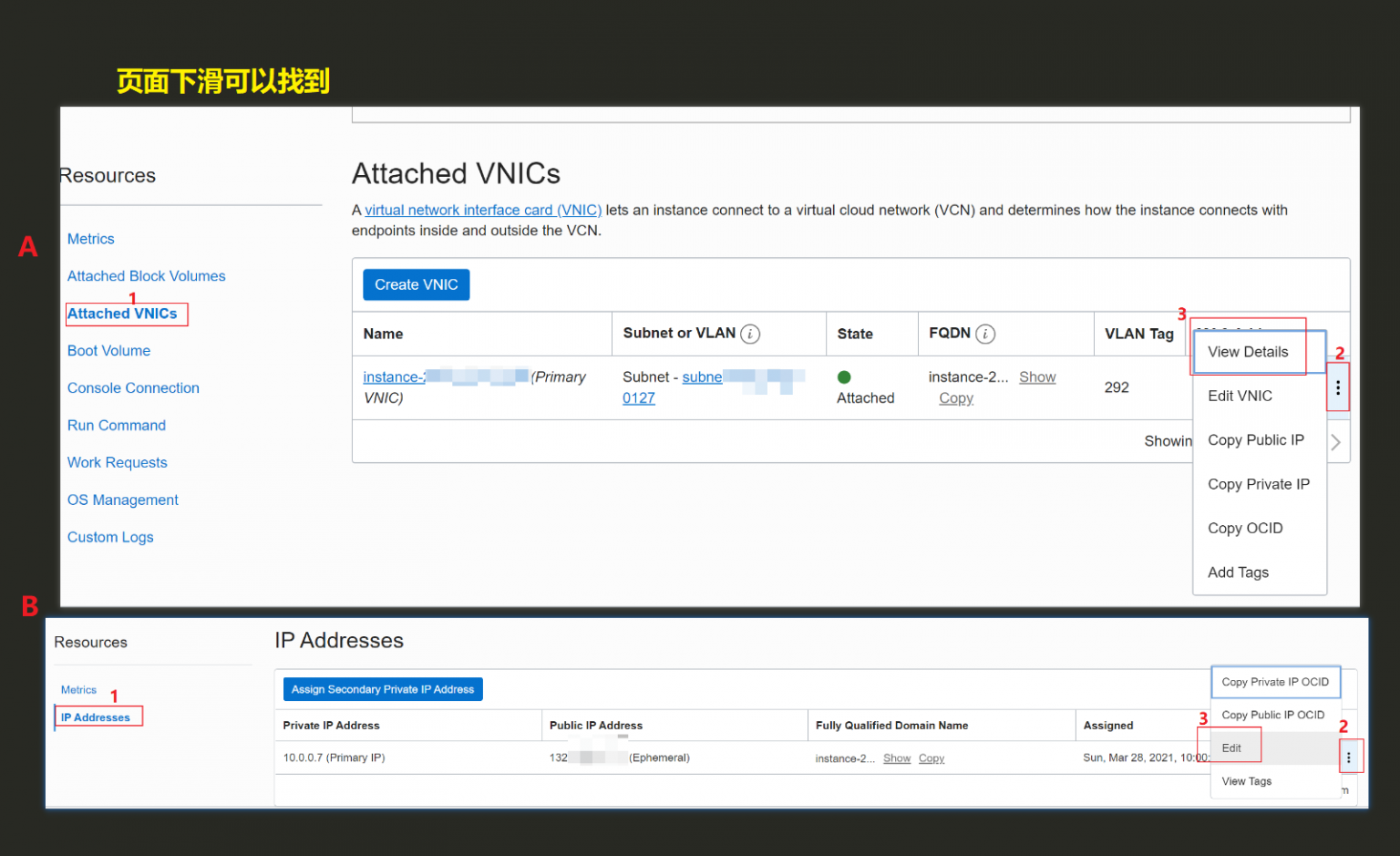This screenshot has width=1400, height=856.
Task: Select Copy Private IP menu entry
Action: 1259,484
